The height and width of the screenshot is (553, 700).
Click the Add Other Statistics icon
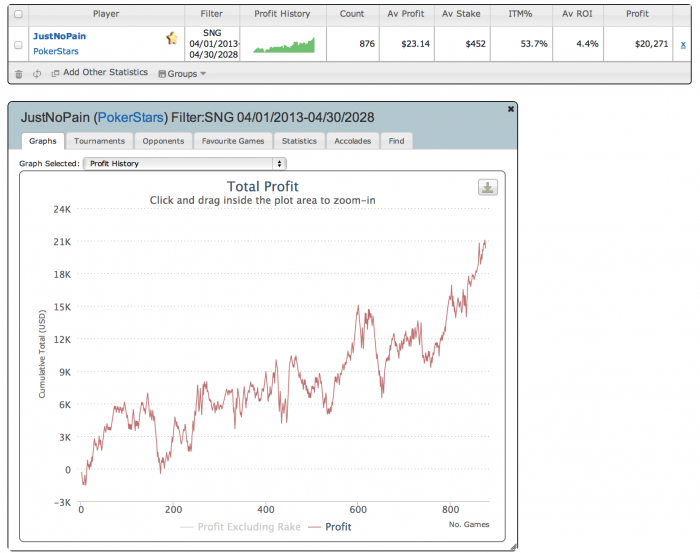point(55,73)
